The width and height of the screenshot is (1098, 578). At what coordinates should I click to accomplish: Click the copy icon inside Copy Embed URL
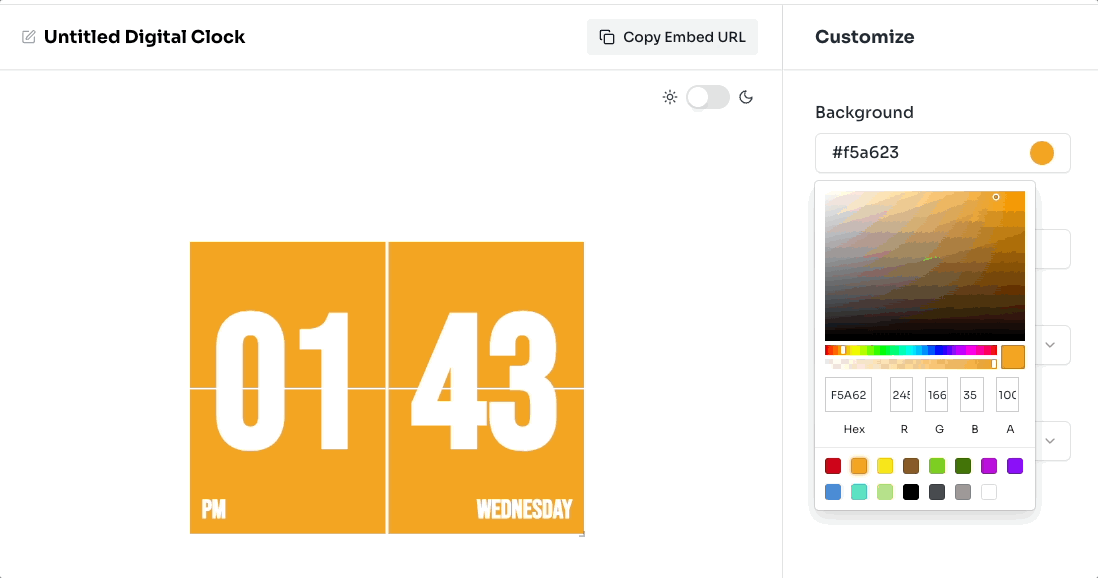pyautogui.click(x=606, y=36)
